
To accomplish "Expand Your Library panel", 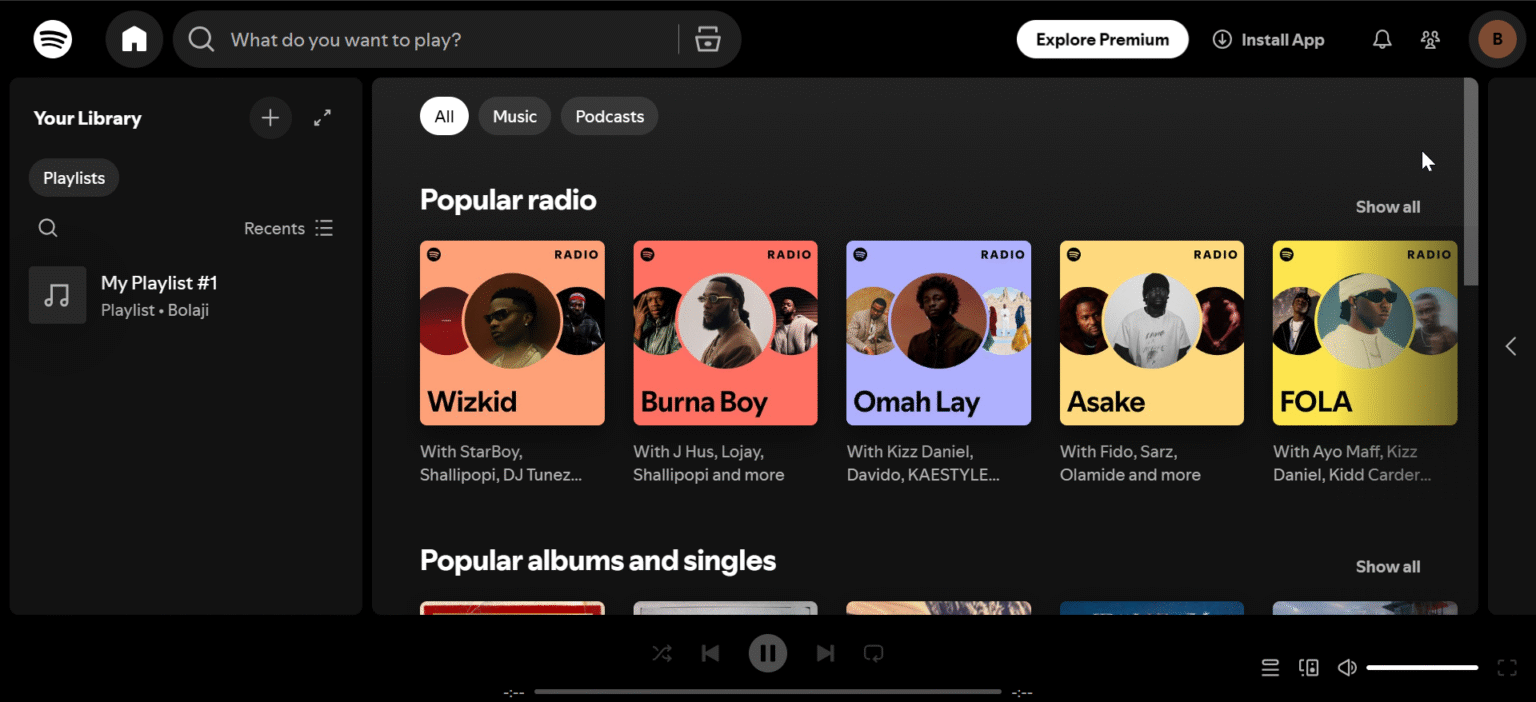I will coord(322,118).
